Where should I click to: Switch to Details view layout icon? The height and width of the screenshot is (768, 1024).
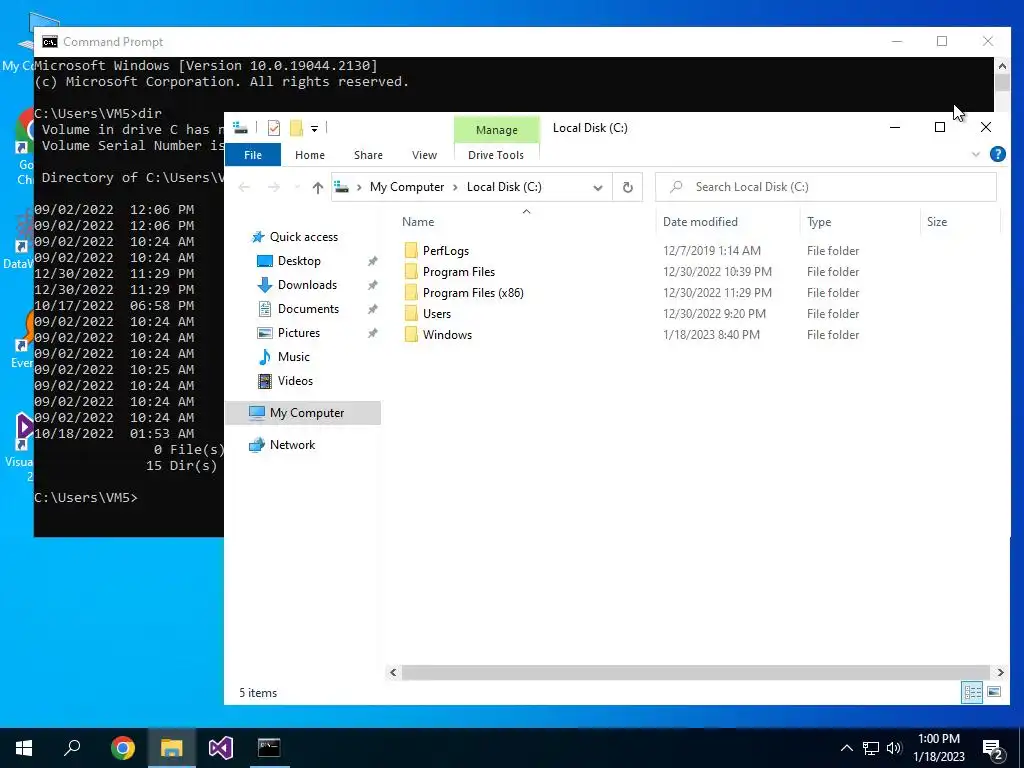point(972,692)
